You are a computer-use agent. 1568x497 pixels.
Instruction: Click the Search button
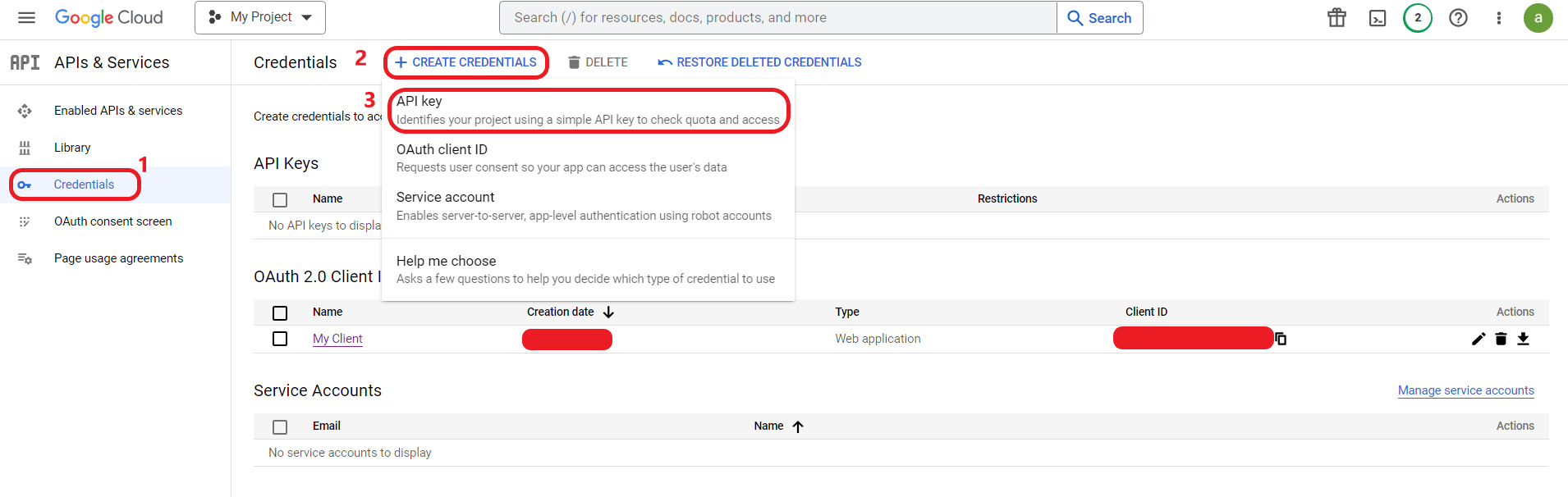[x=1100, y=17]
